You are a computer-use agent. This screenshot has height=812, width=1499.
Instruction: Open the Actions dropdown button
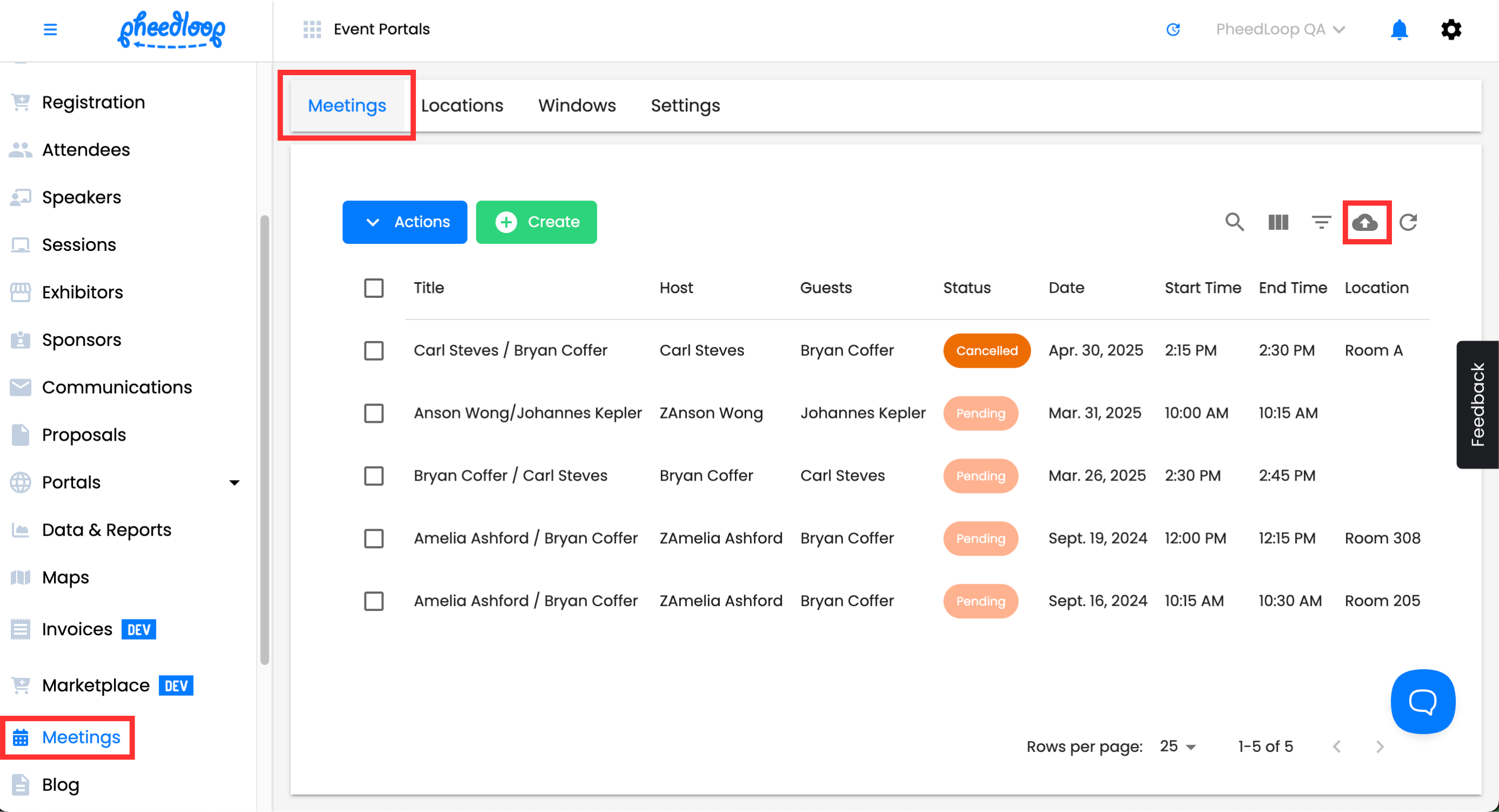(404, 222)
